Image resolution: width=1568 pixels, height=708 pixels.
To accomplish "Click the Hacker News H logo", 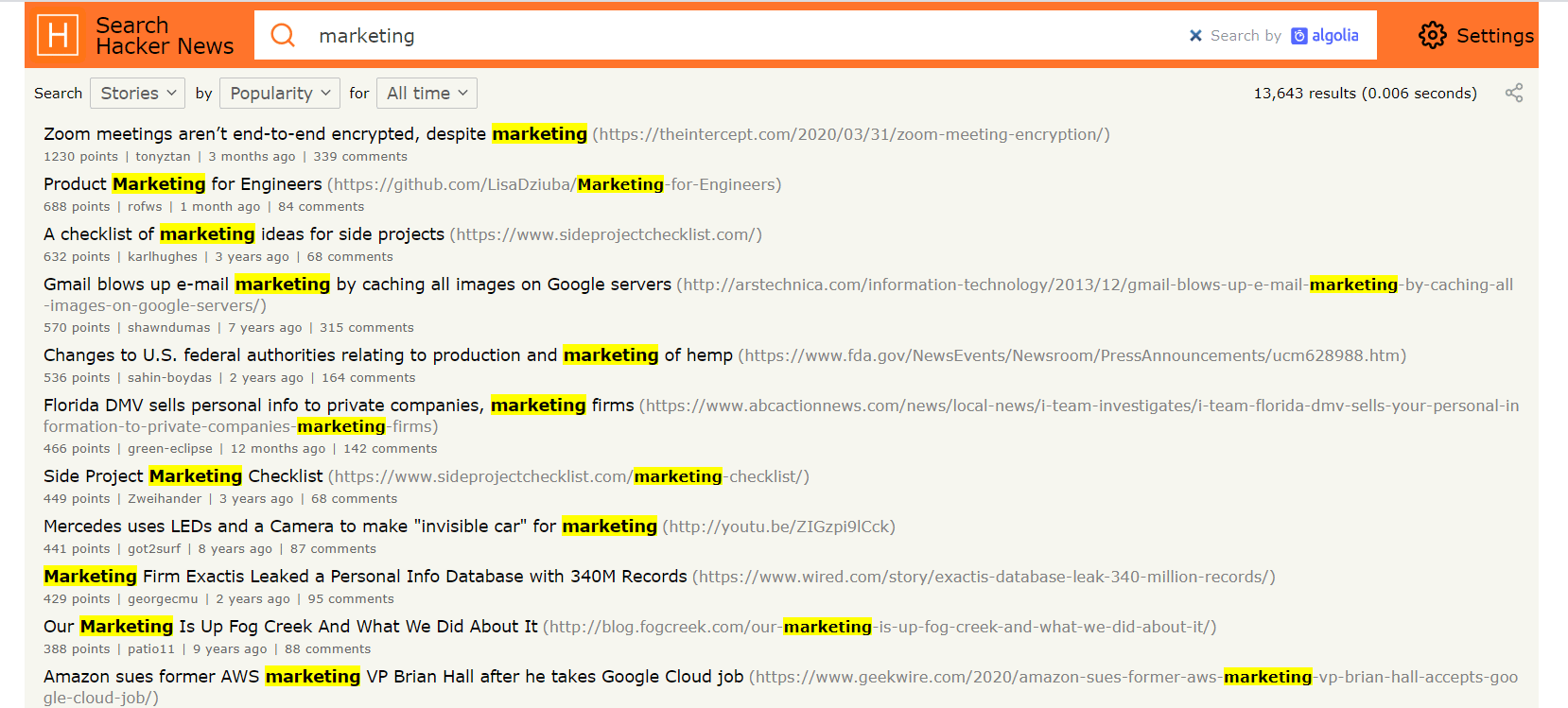I will (x=58, y=36).
